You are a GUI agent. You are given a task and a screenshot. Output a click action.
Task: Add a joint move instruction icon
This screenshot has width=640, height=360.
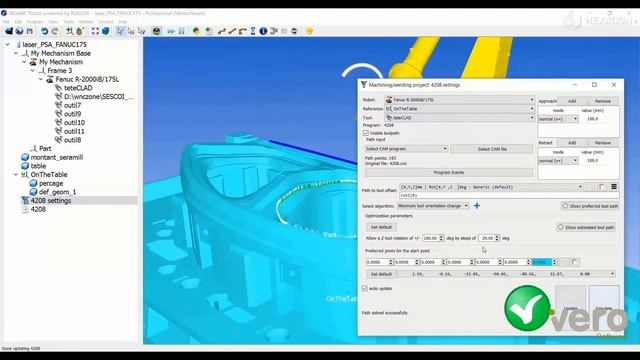[x=222, y=31]
